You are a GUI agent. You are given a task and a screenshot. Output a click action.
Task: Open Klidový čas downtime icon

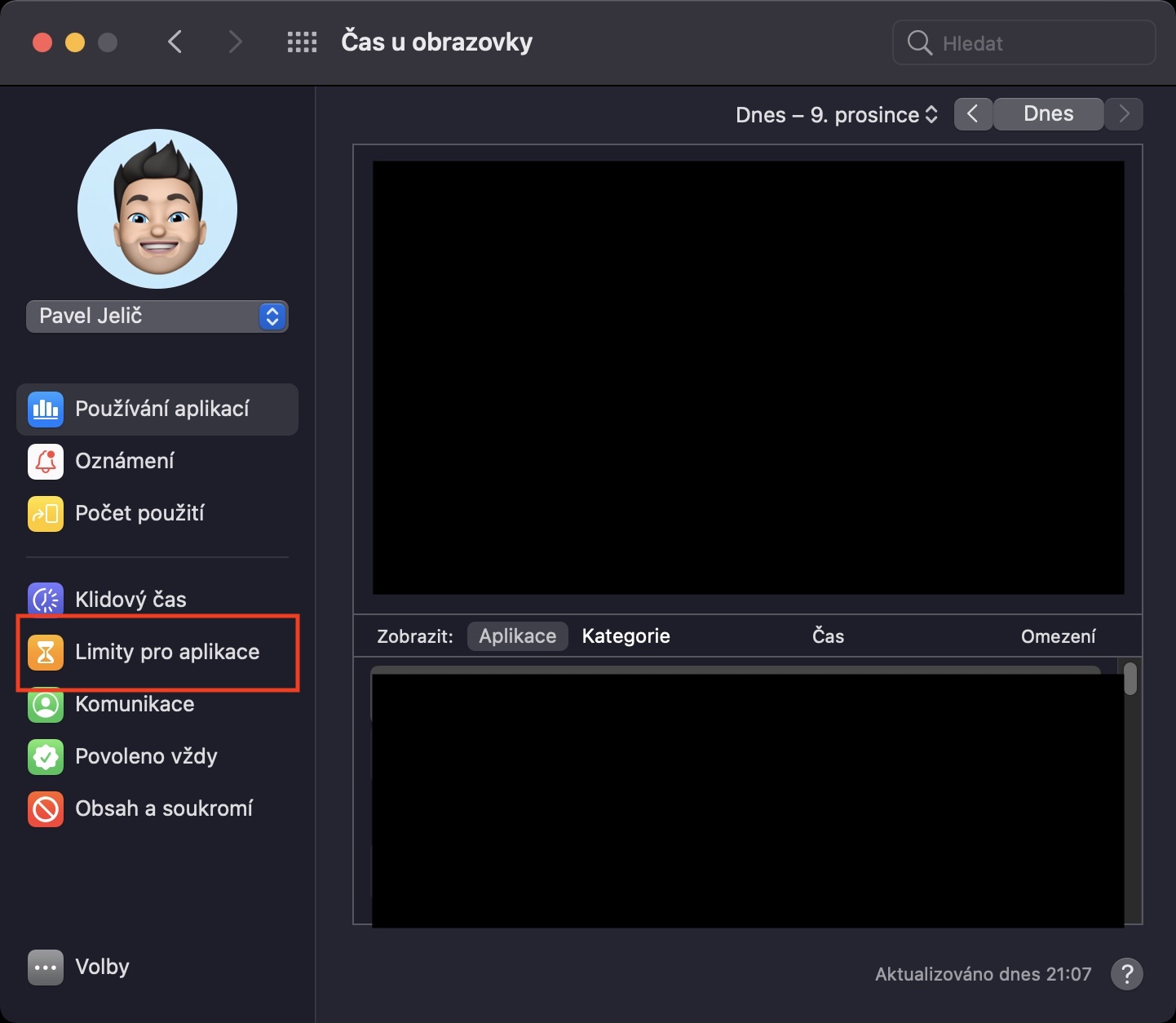click(46, 600)
